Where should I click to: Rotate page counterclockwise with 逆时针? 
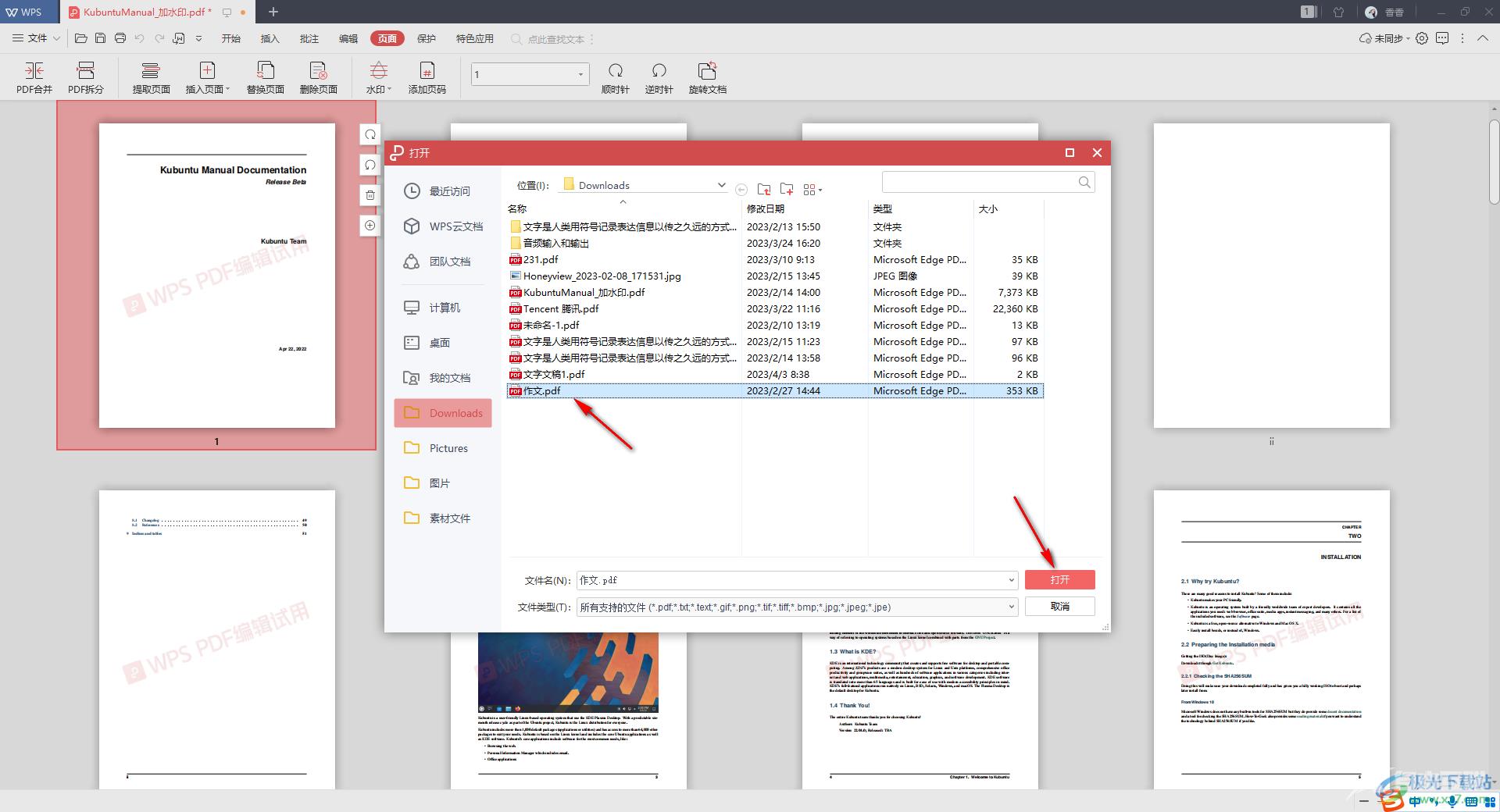click(659, 78)
